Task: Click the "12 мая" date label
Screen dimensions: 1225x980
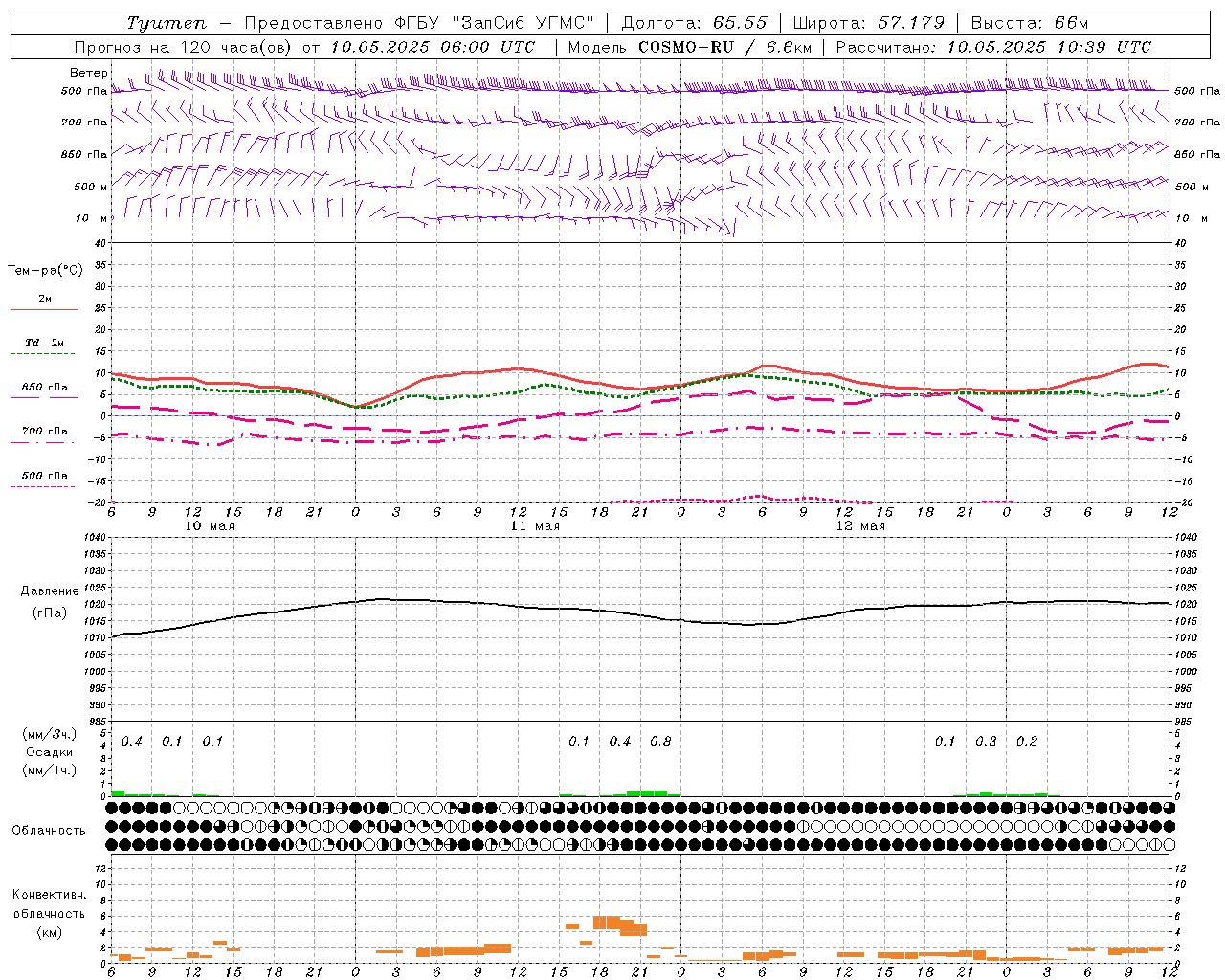Action: (x=860, y=525)
